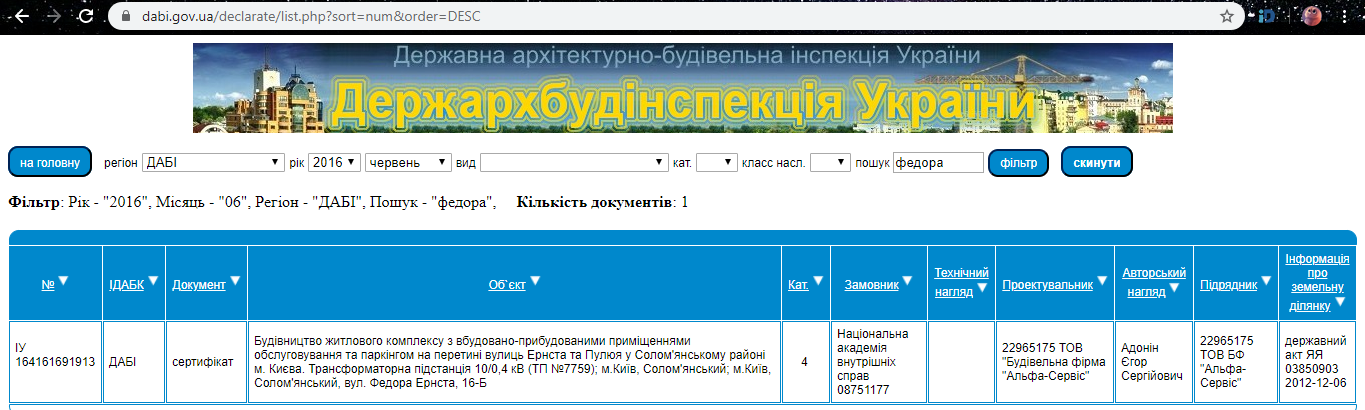Image resolution: width=1365 pixels, height=410 pixels.
Task: Click the padlock site info icon
Action: (x=125, y=17)
